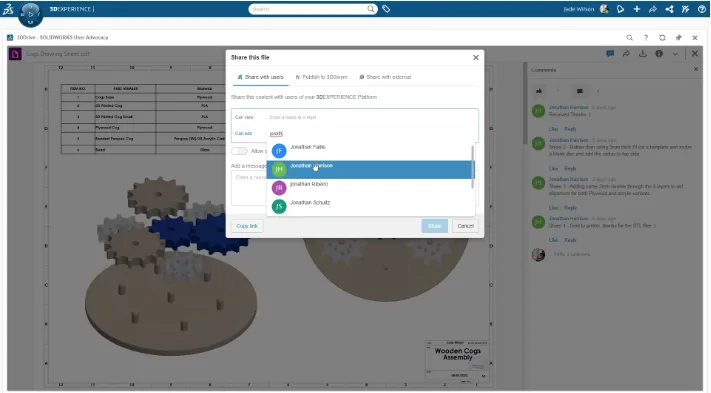Click the suggestion list scrollbar
Viewport: 711px width, 393px height.
click(x=473, y=167)
